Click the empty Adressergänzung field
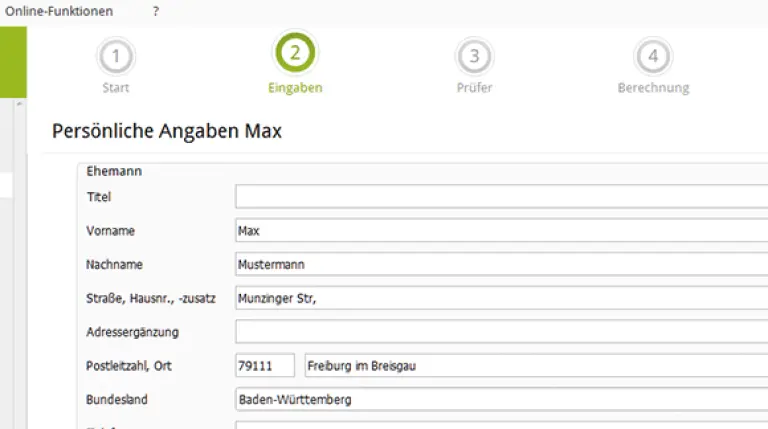Image resolution: width=768 pixels, height=429 pixels. [500, 331]
